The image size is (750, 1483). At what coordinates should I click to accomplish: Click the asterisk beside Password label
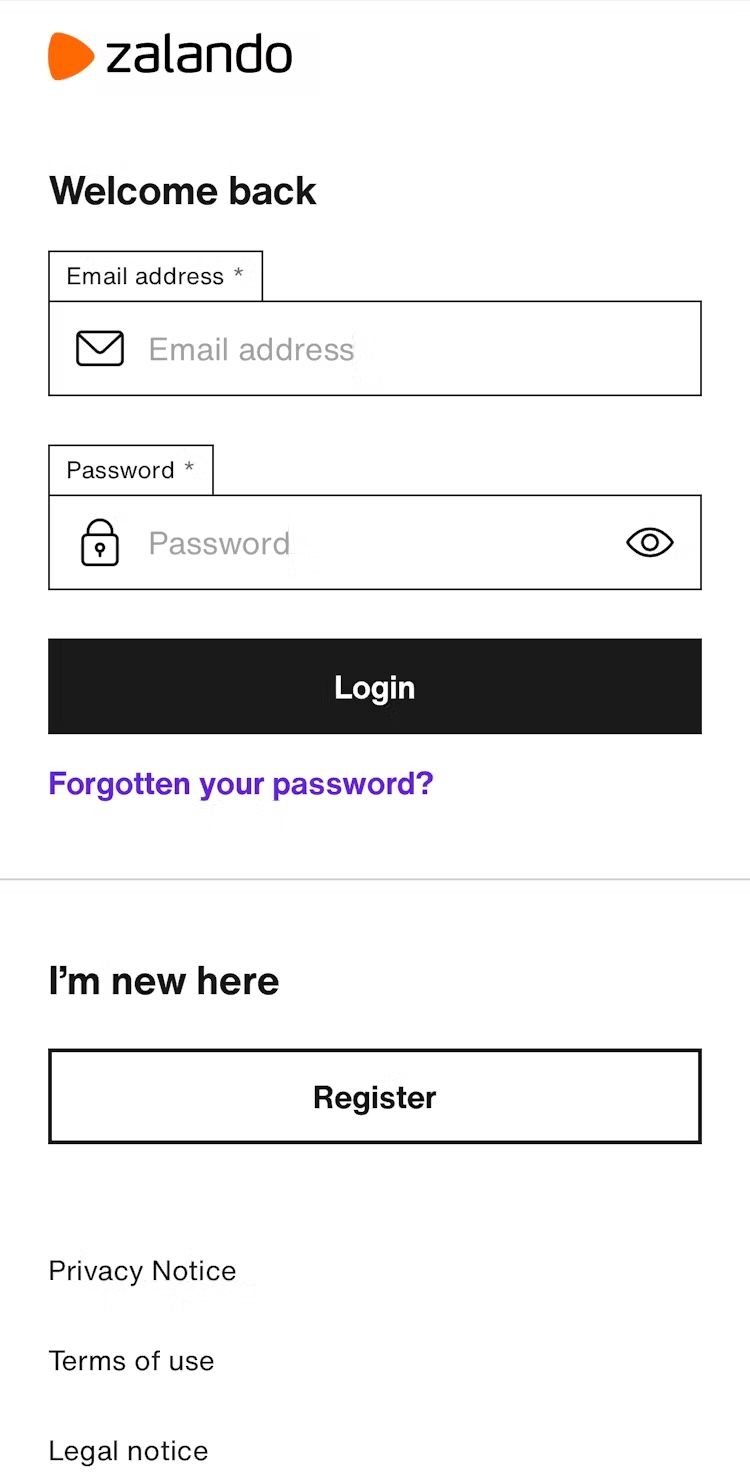click(189, 468)
